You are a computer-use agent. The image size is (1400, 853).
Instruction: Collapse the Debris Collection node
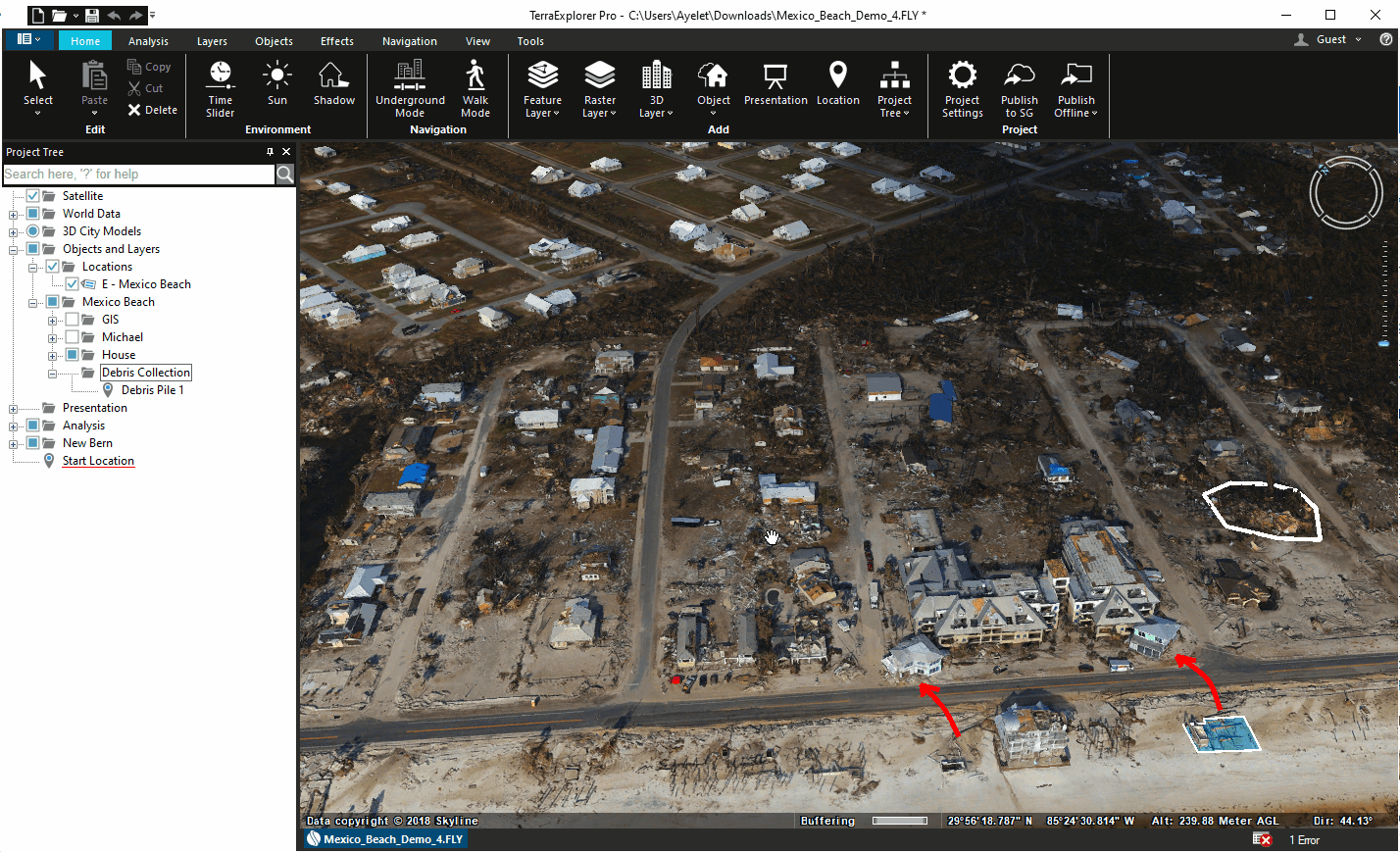[52, 374]
